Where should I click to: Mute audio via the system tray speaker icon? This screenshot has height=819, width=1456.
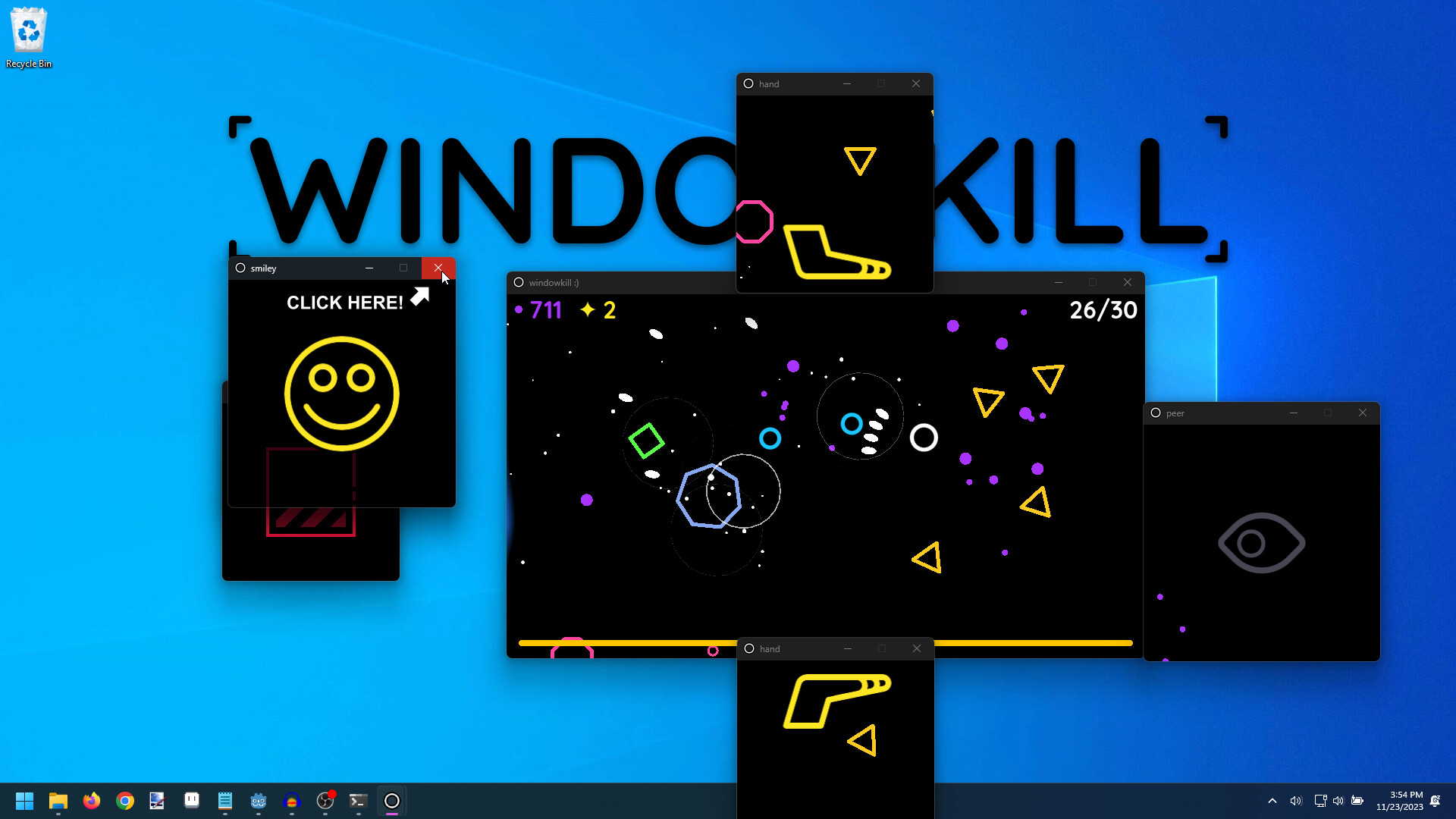[x=1296, y=801]
